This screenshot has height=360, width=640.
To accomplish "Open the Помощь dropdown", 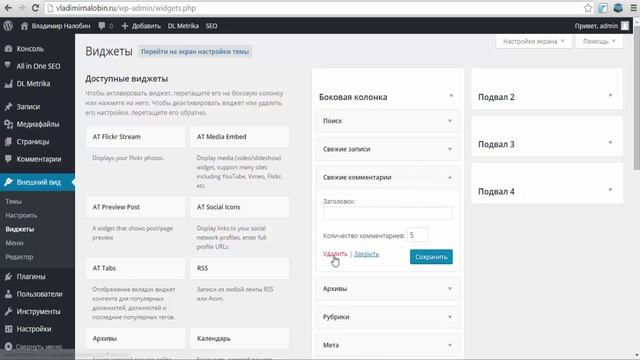I will pyautogui.click(x=599, y=42).
